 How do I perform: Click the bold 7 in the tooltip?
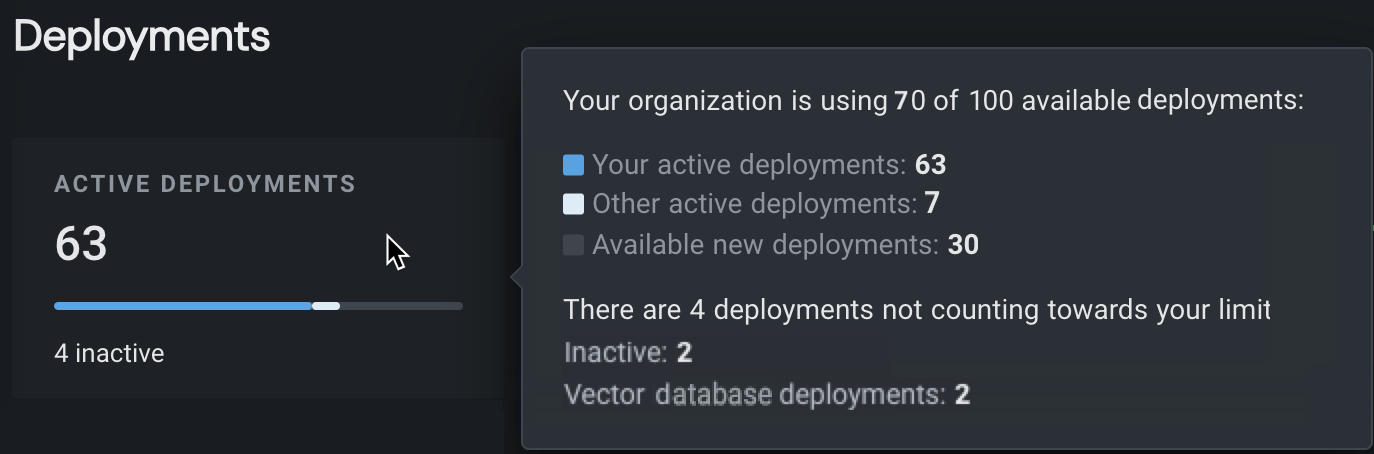coord(932,205)
